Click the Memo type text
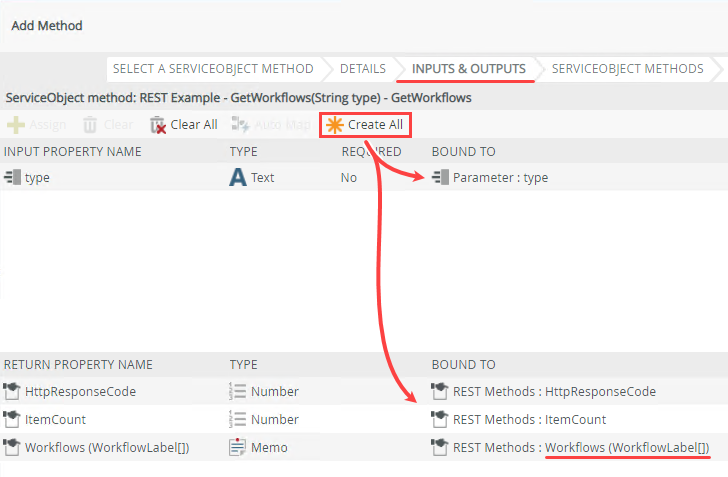Viewport: 728px width, 477px height. (269, 447)
